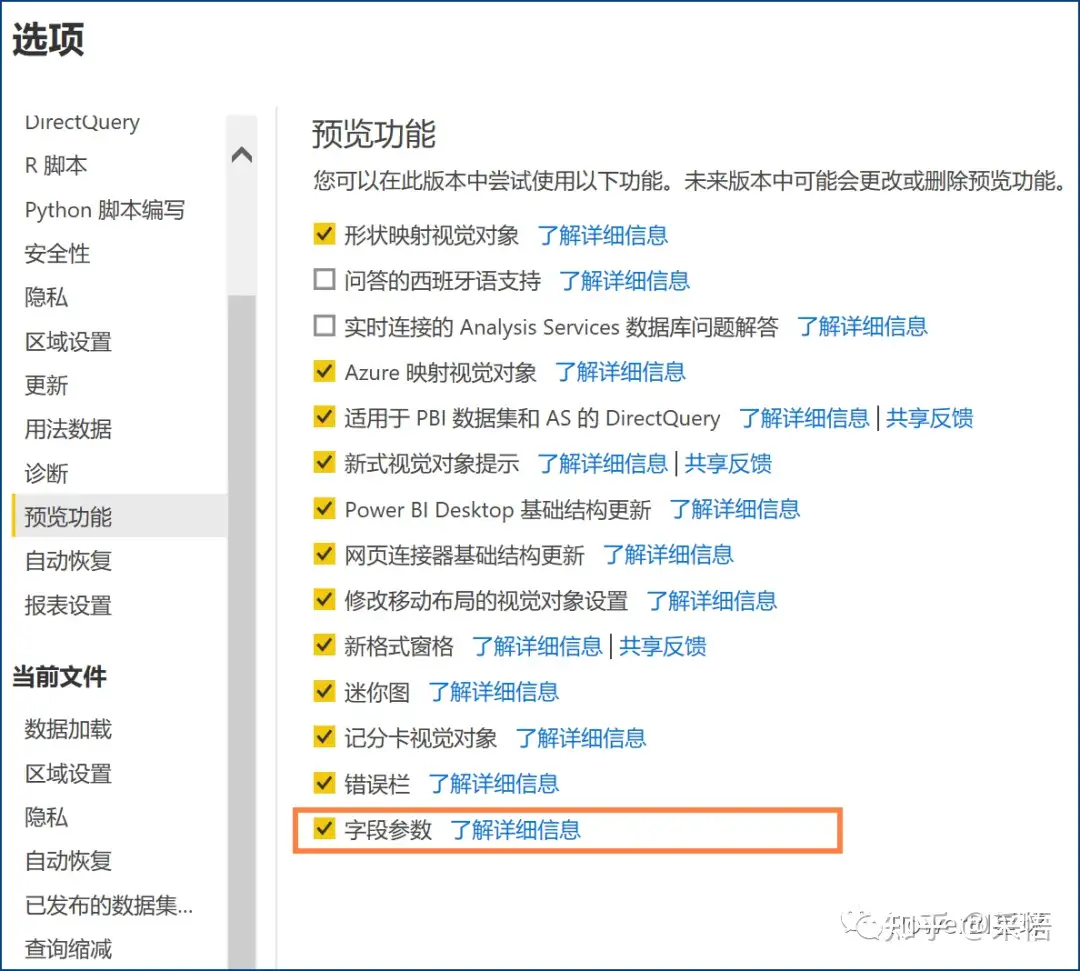Open 了解详细信息 link for 形状映射视觉对象
Viewport: 1080px width, 971px height.
(603, 236)
